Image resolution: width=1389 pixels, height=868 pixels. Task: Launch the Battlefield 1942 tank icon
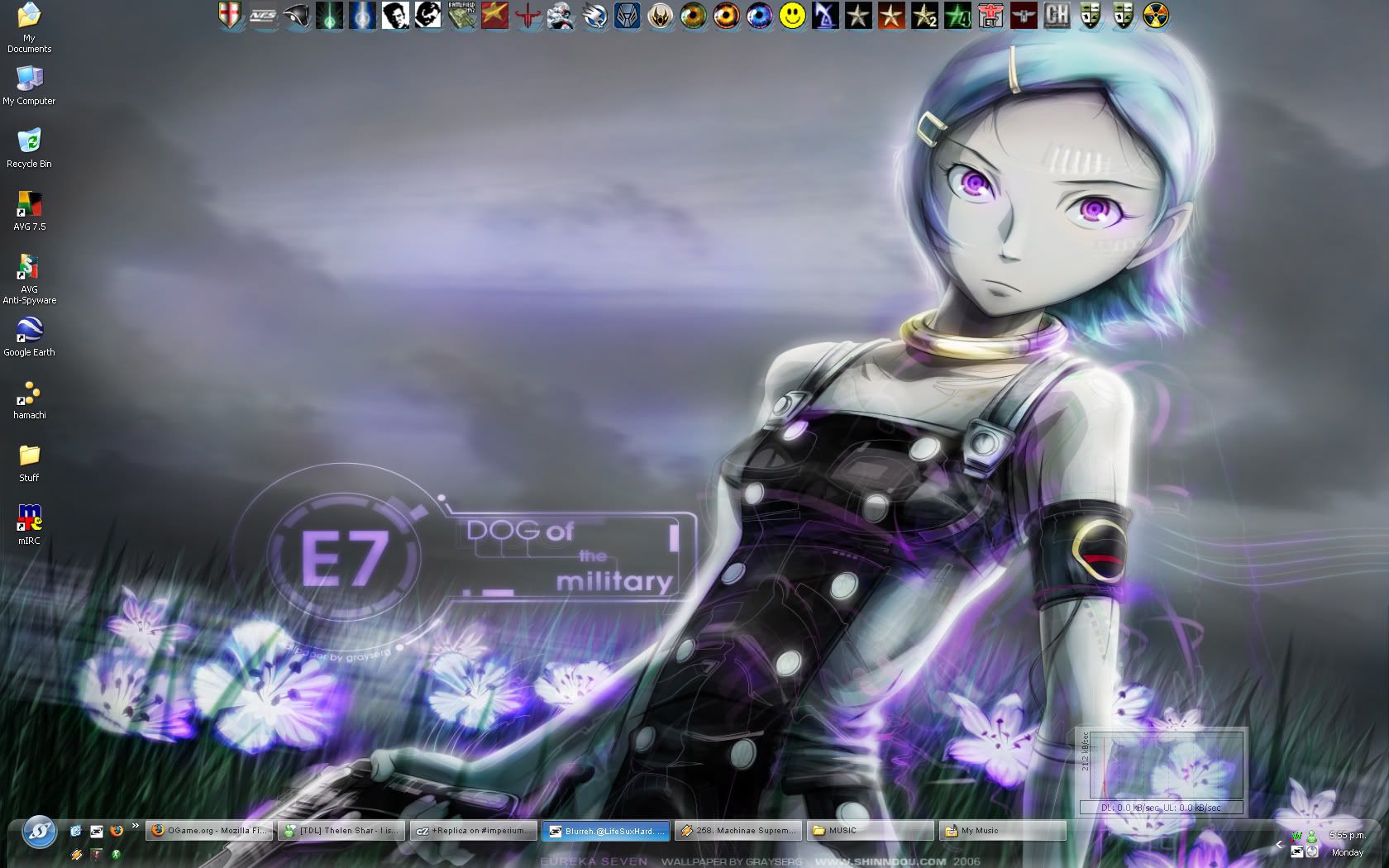click(461, 16)
